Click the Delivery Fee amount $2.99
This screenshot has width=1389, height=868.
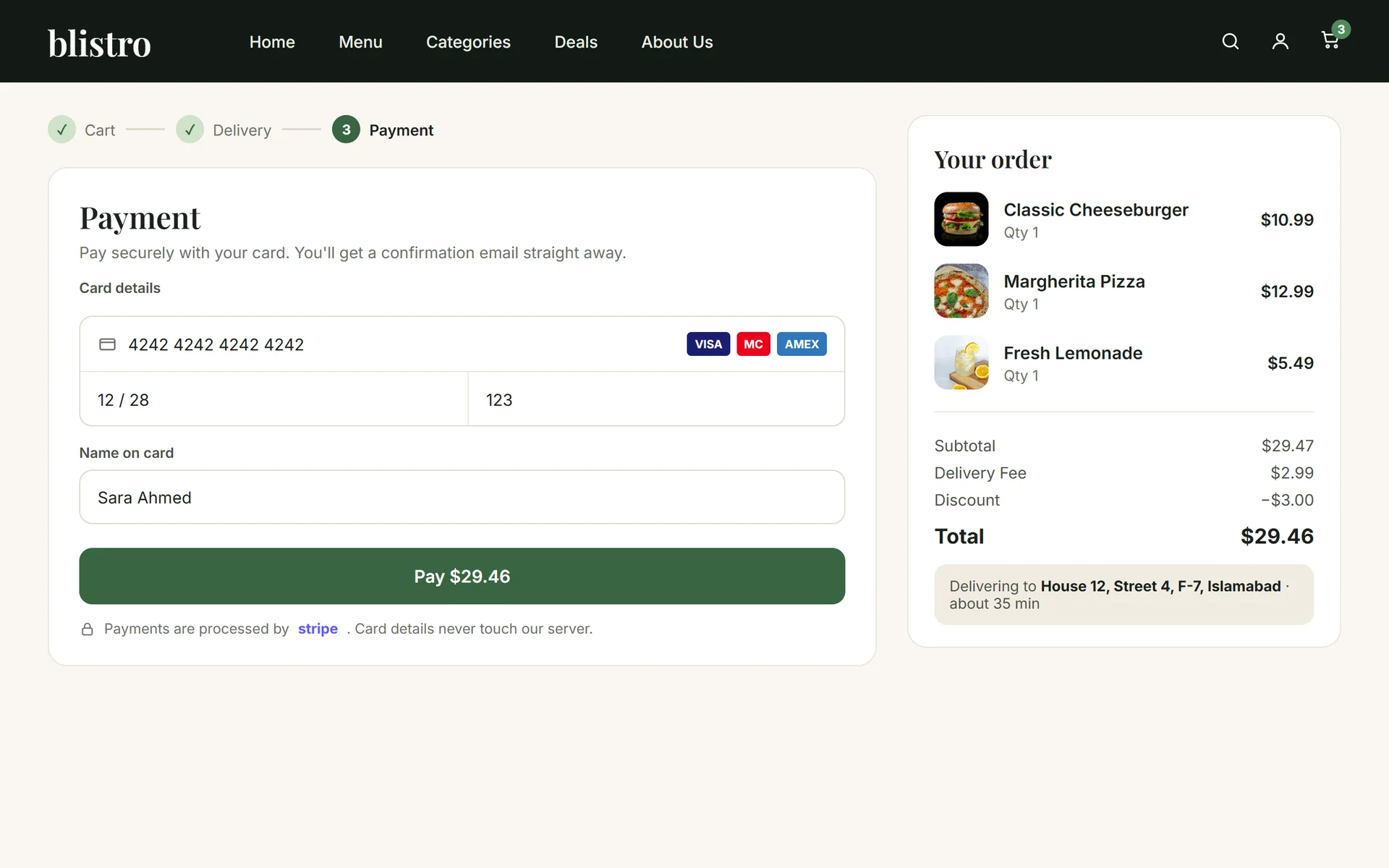tap(1291, 473)
